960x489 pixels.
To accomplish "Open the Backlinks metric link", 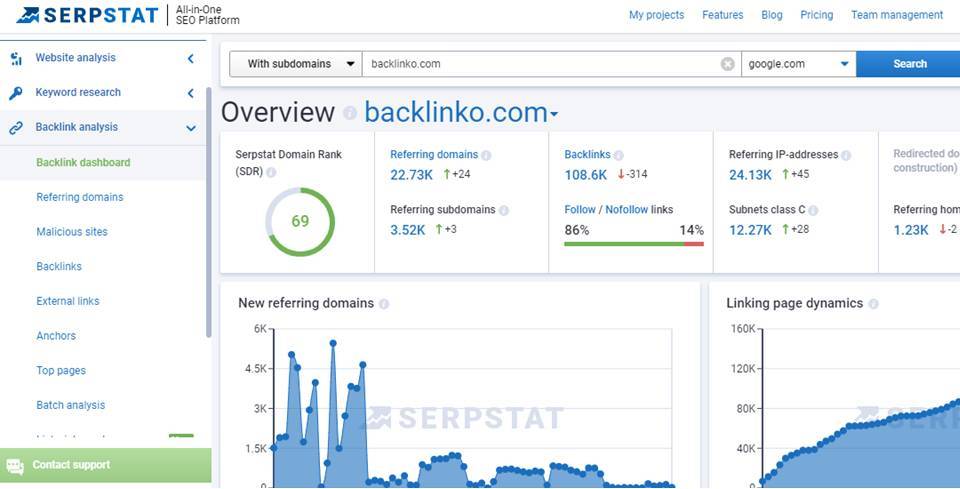I will coord(587,155).
